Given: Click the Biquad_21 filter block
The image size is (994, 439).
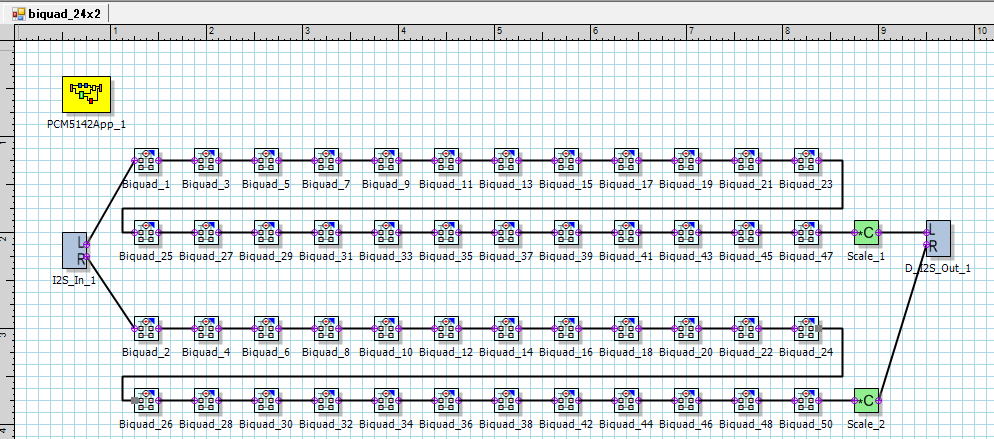Looking at the screenshot, I should point(746,161).
